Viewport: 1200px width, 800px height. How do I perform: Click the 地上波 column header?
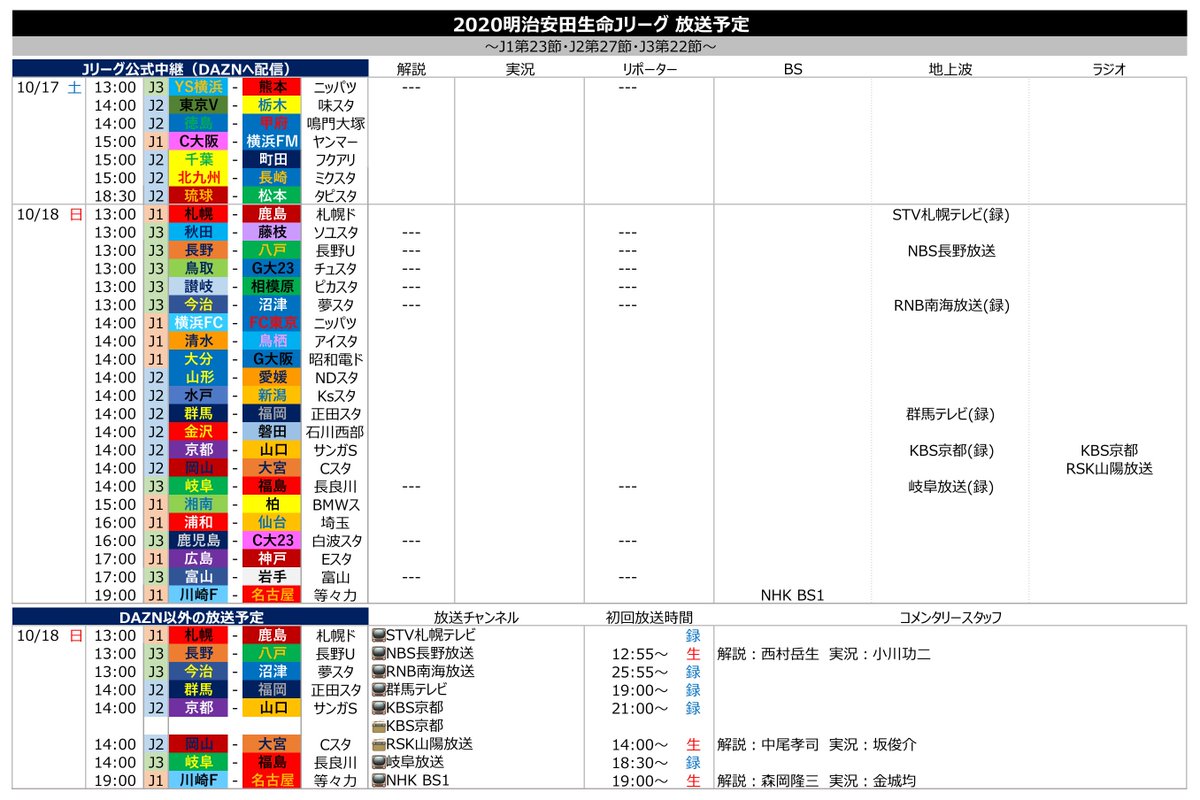click(x=950, y=69)
